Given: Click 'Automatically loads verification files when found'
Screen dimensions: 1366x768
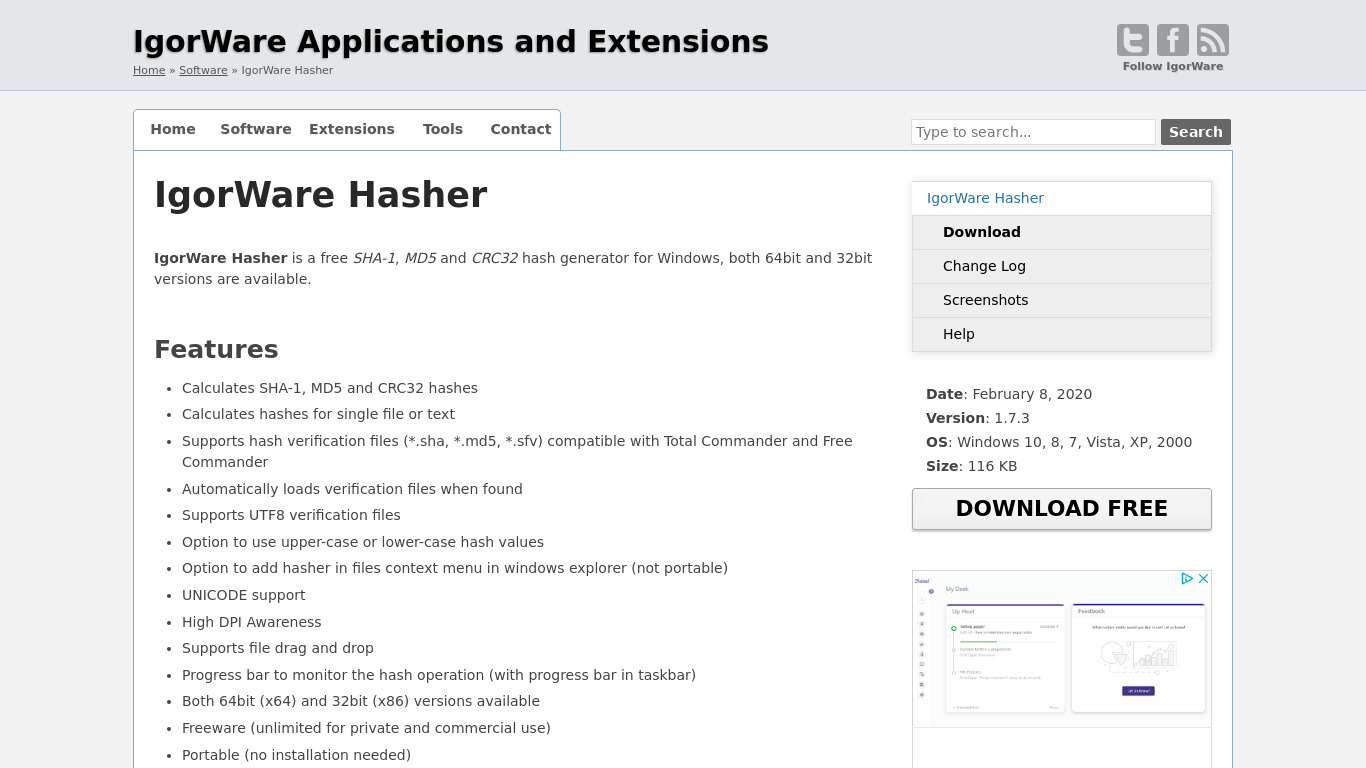Looking at the screenshot, I should pyautogui.click(x=352, y=489).
